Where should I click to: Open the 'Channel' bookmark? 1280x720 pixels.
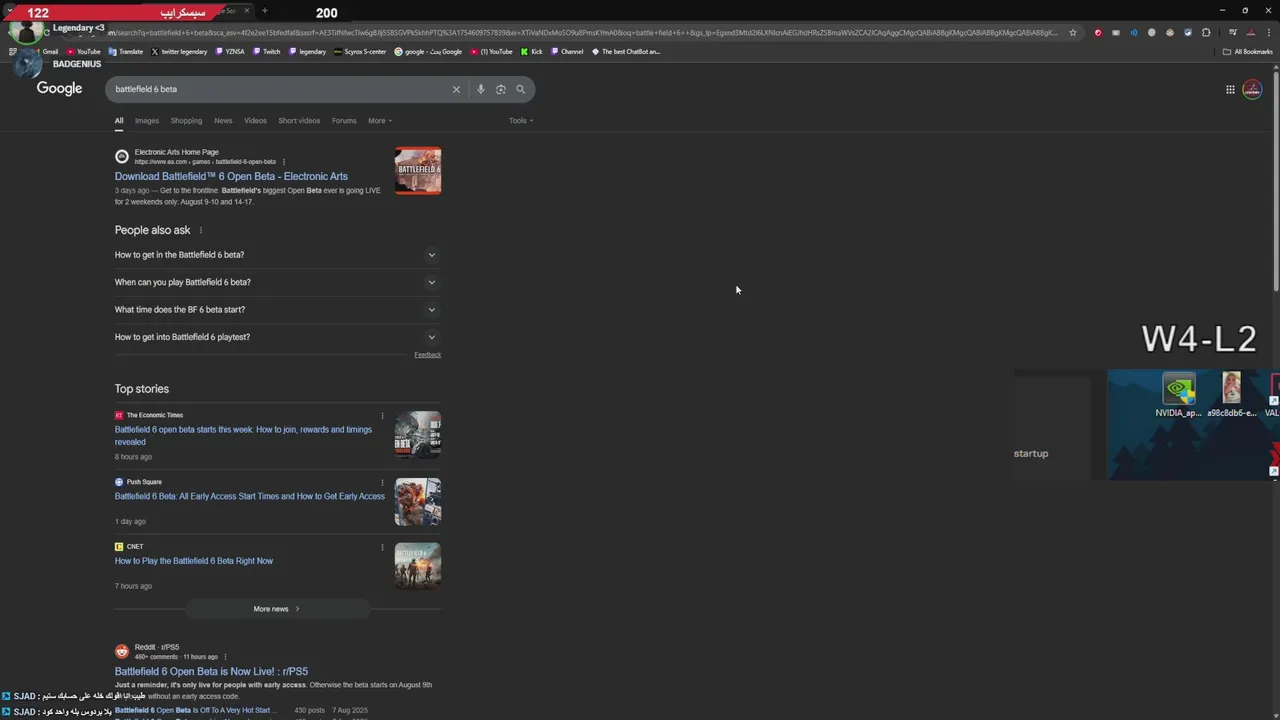click(x=567, y=51)
